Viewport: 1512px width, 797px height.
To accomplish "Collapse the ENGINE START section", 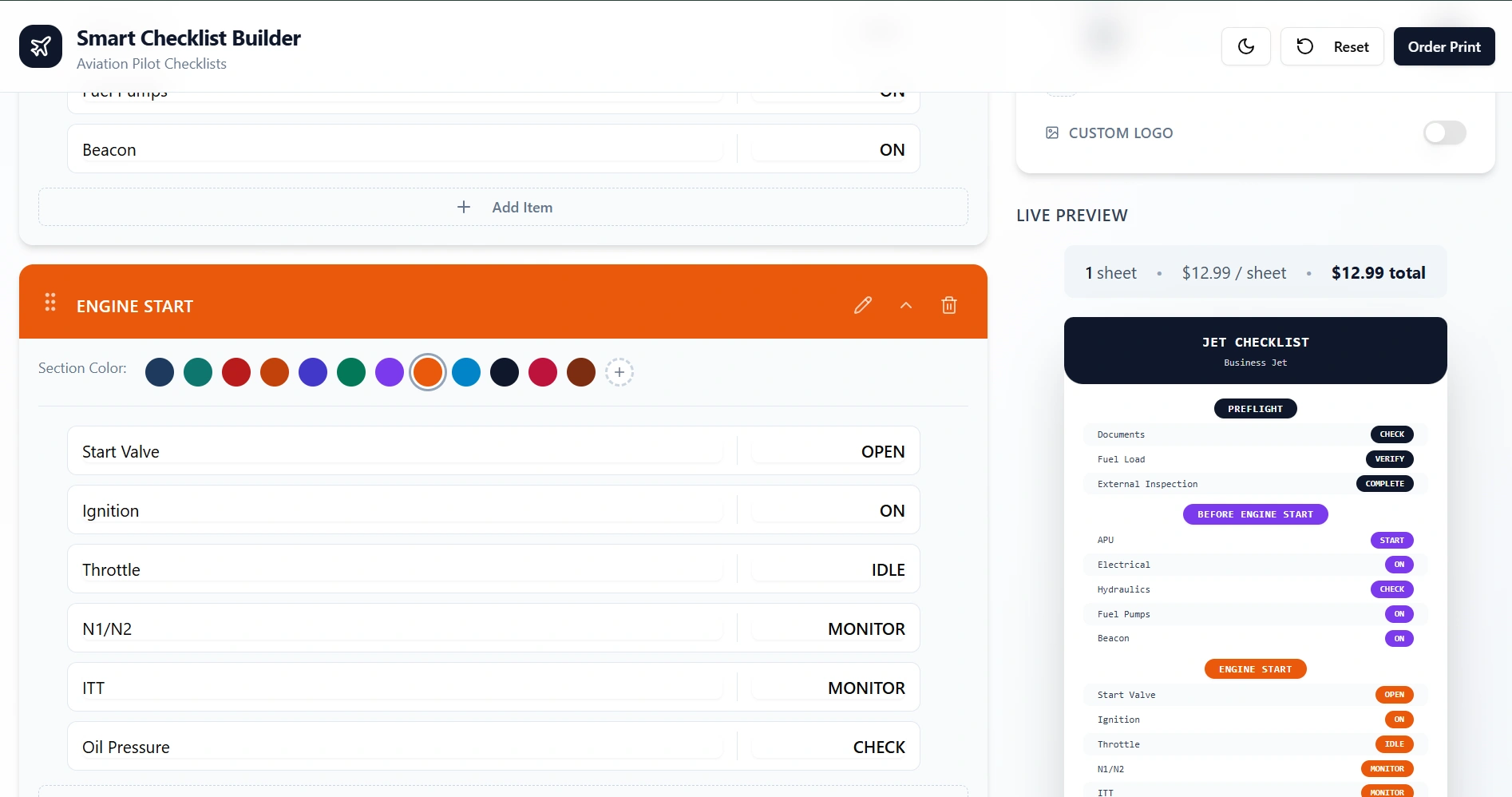I will coord(906,305).
